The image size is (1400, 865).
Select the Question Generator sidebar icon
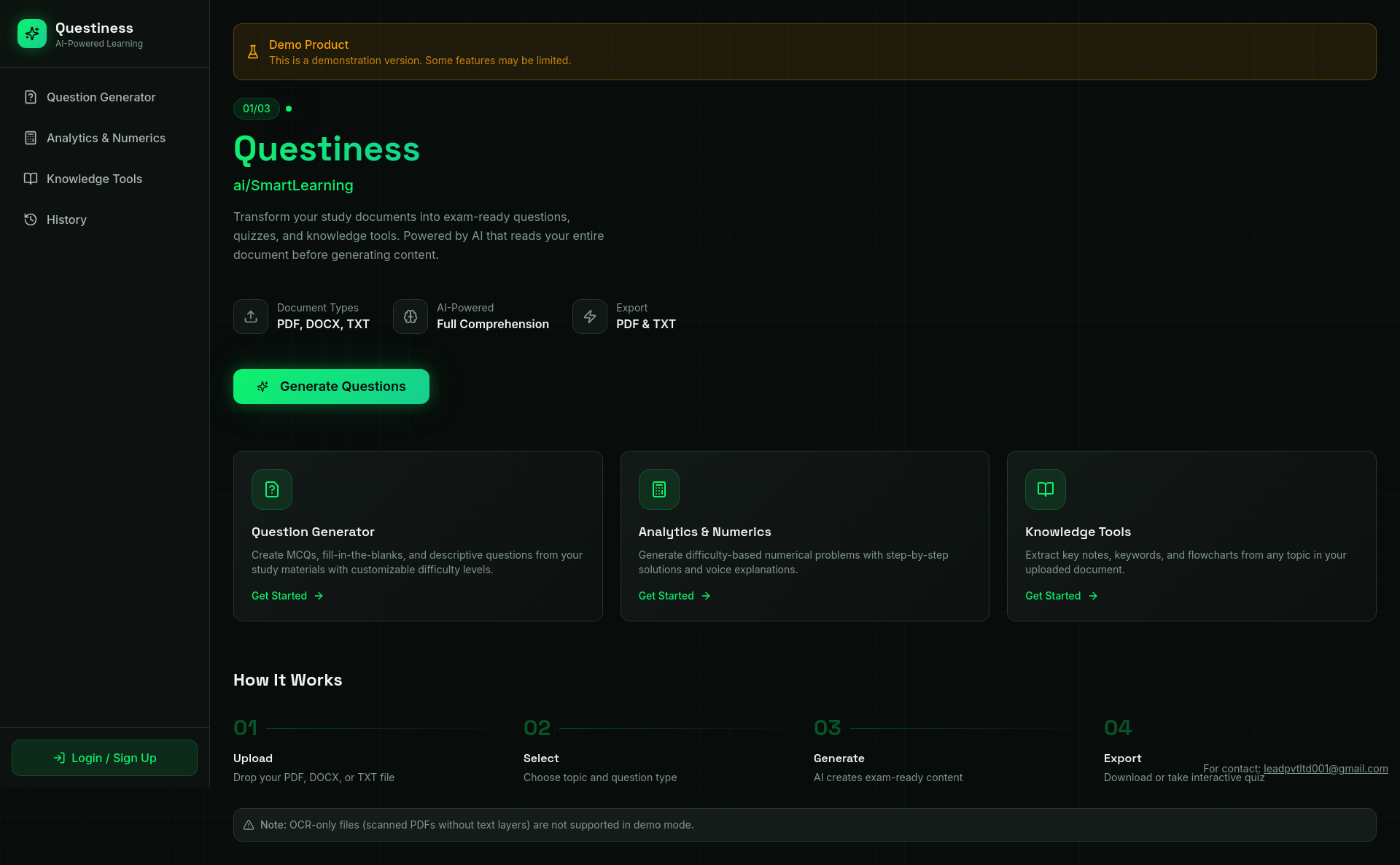point(30,96)
